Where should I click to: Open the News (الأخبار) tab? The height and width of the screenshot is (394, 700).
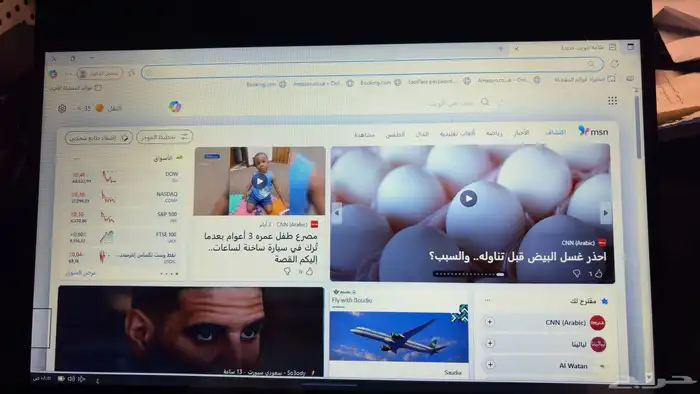(x=521, y=133)
